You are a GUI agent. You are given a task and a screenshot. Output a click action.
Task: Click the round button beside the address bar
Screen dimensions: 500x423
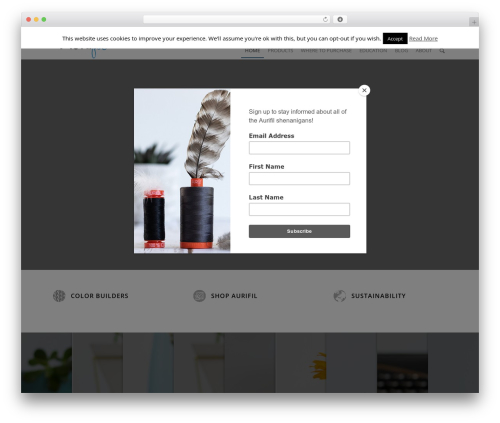point(340,19)
